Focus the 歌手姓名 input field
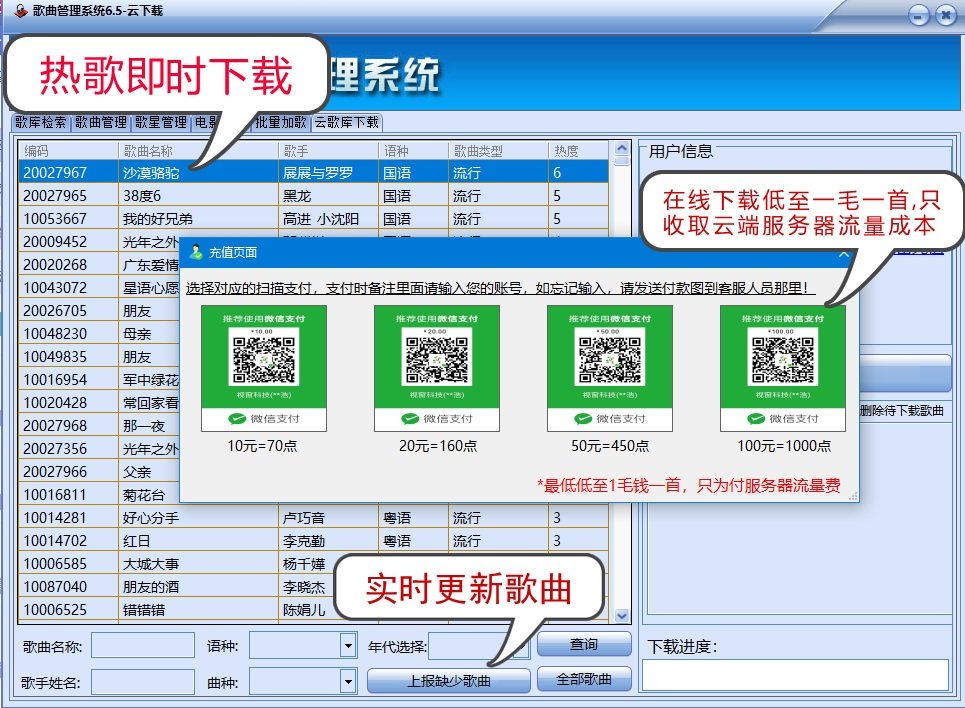The height and width of the screenshot is (708, 965). click(x=143, y=682)
